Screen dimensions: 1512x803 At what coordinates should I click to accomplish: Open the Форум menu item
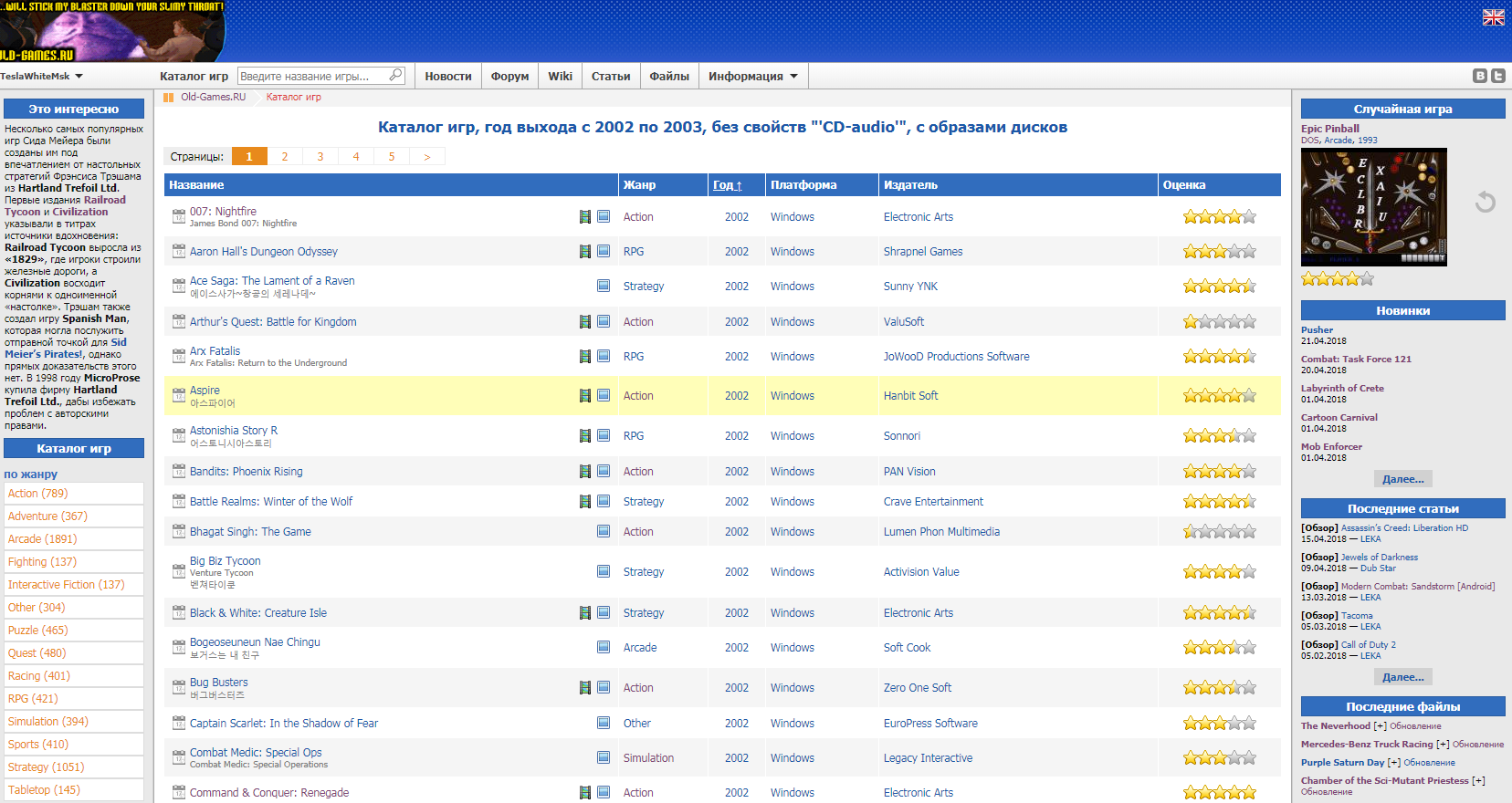pyautogui.click(x=509, y=77)
